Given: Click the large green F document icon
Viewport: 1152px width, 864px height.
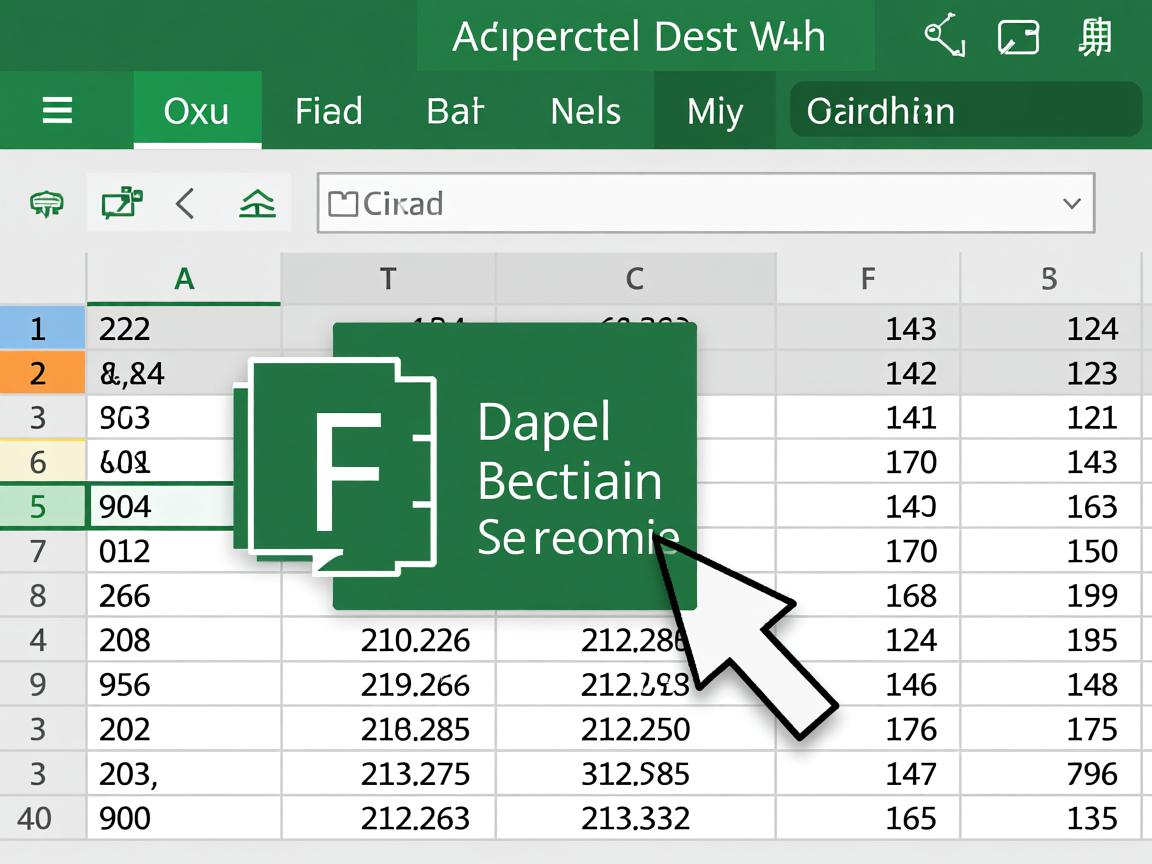Looking at the screenshot, I should [335, 465].
